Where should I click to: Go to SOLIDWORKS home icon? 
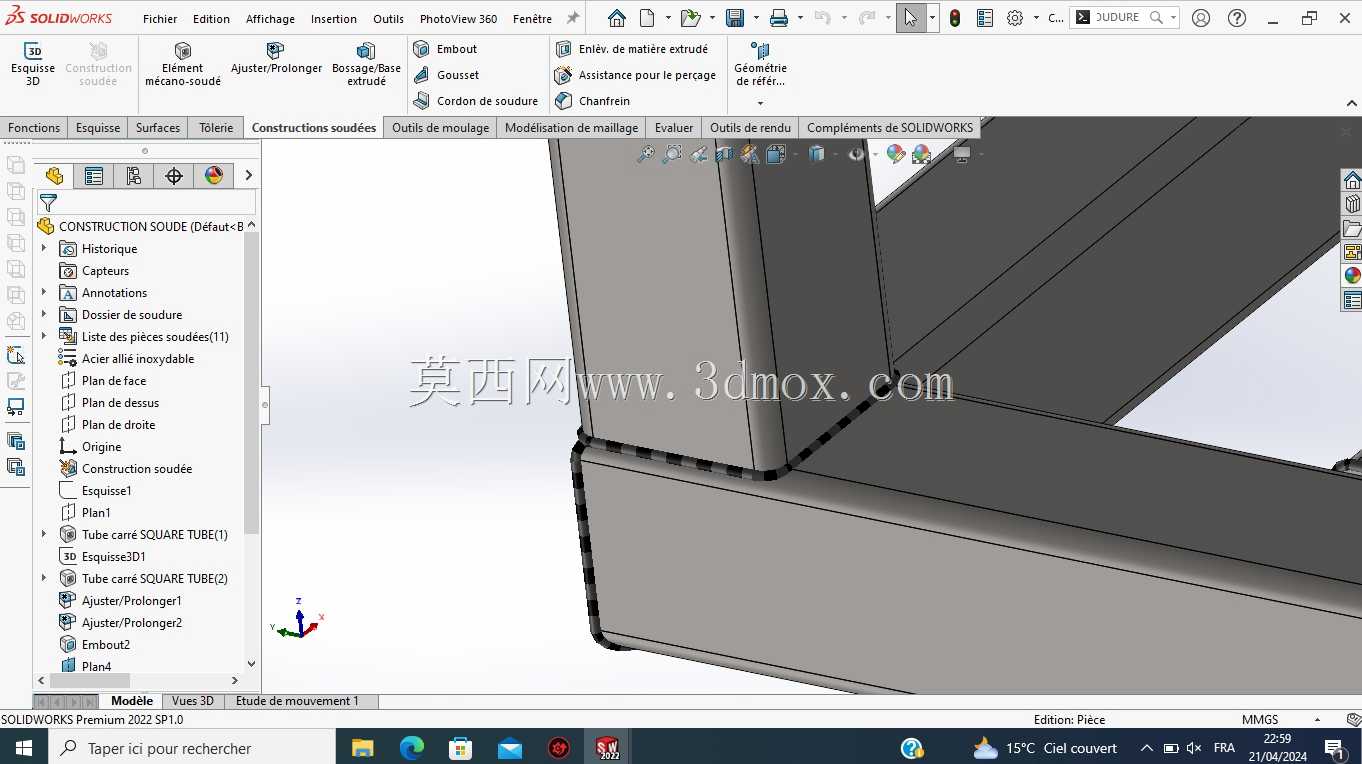(x=617, y=18)
